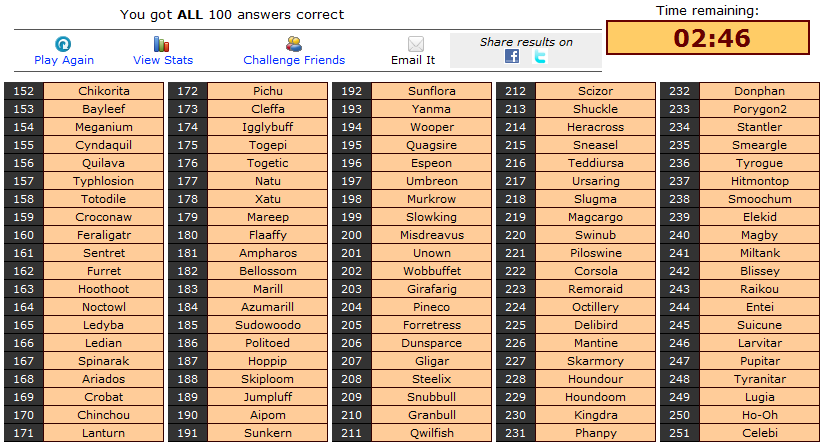Select the Octillery cell
The height and width of the screenshot is (446, 831).
coord(596,307)
